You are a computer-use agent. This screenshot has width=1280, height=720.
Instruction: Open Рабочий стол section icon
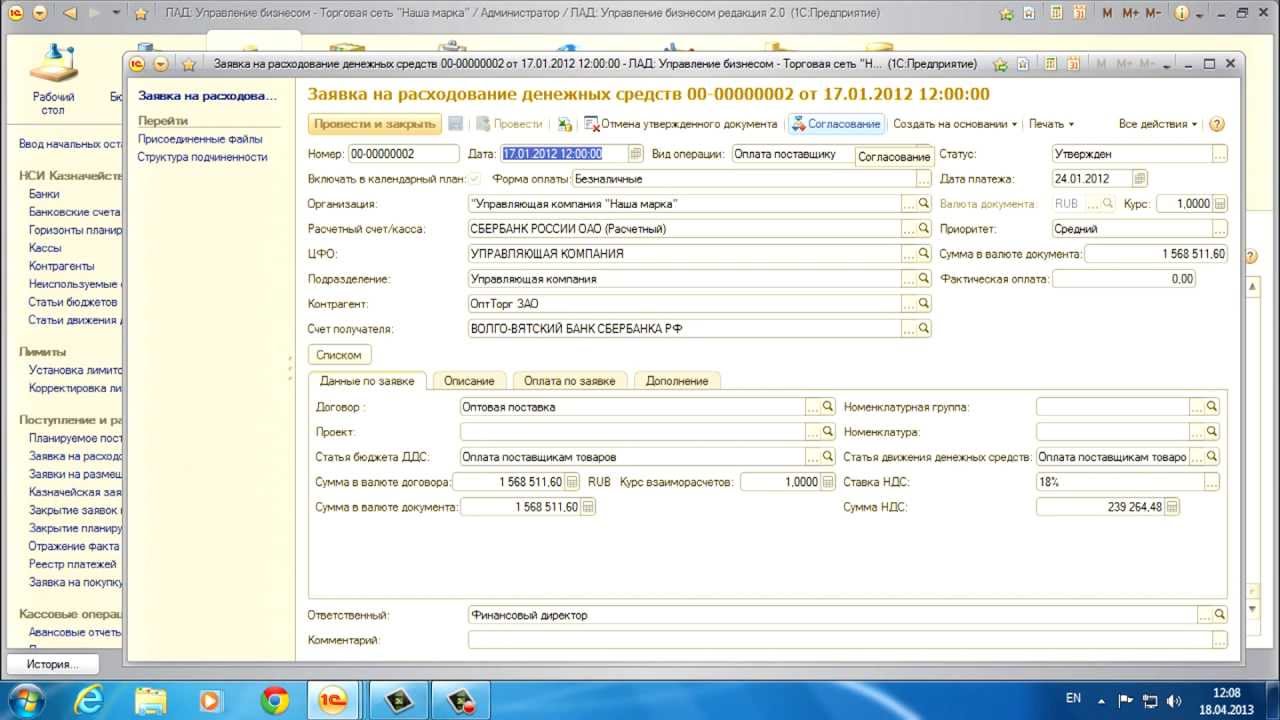pyautogui.click(x=53, y=78)
